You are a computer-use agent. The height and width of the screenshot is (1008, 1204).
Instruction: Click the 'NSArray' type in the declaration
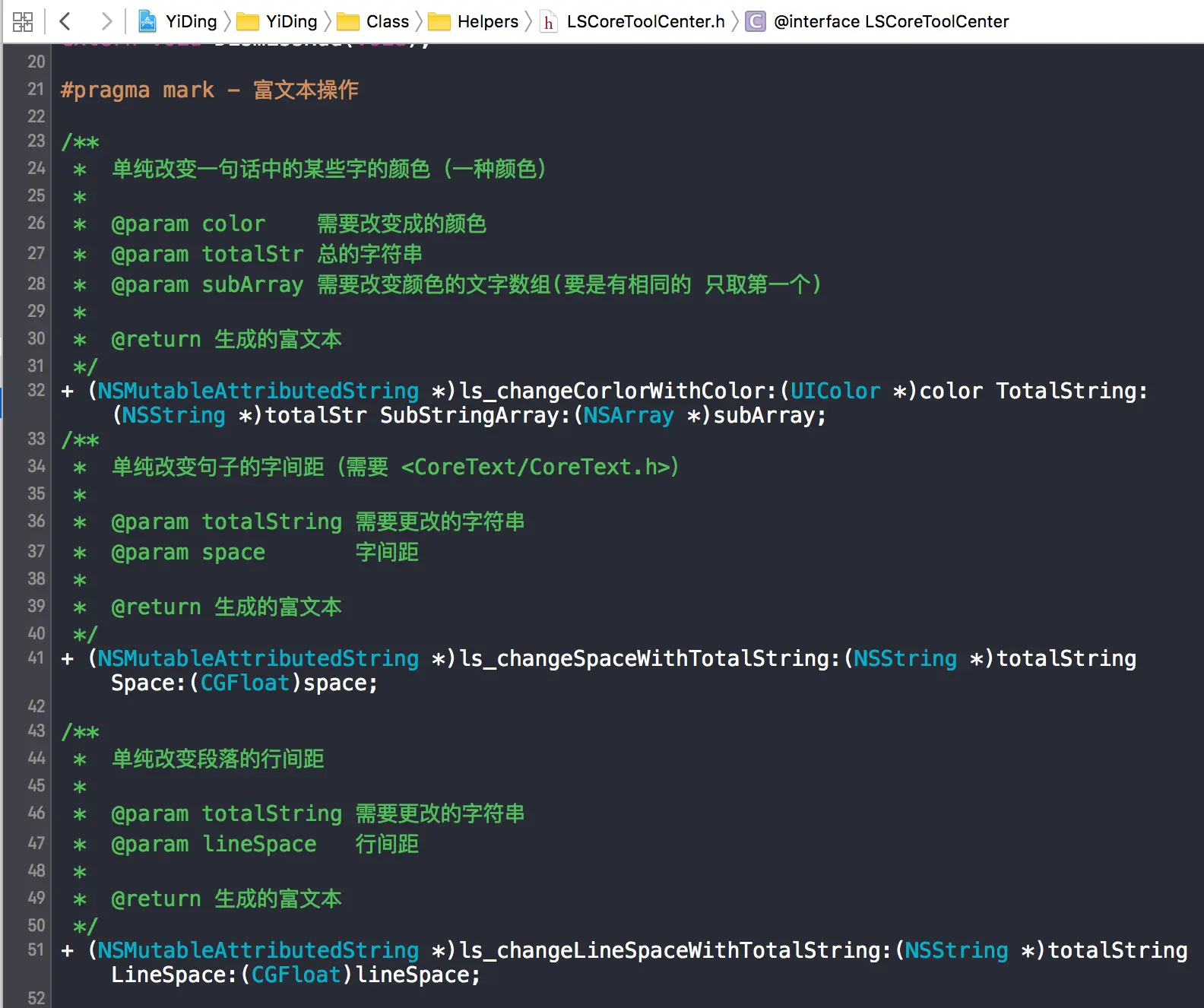click(x=629, y=415)
